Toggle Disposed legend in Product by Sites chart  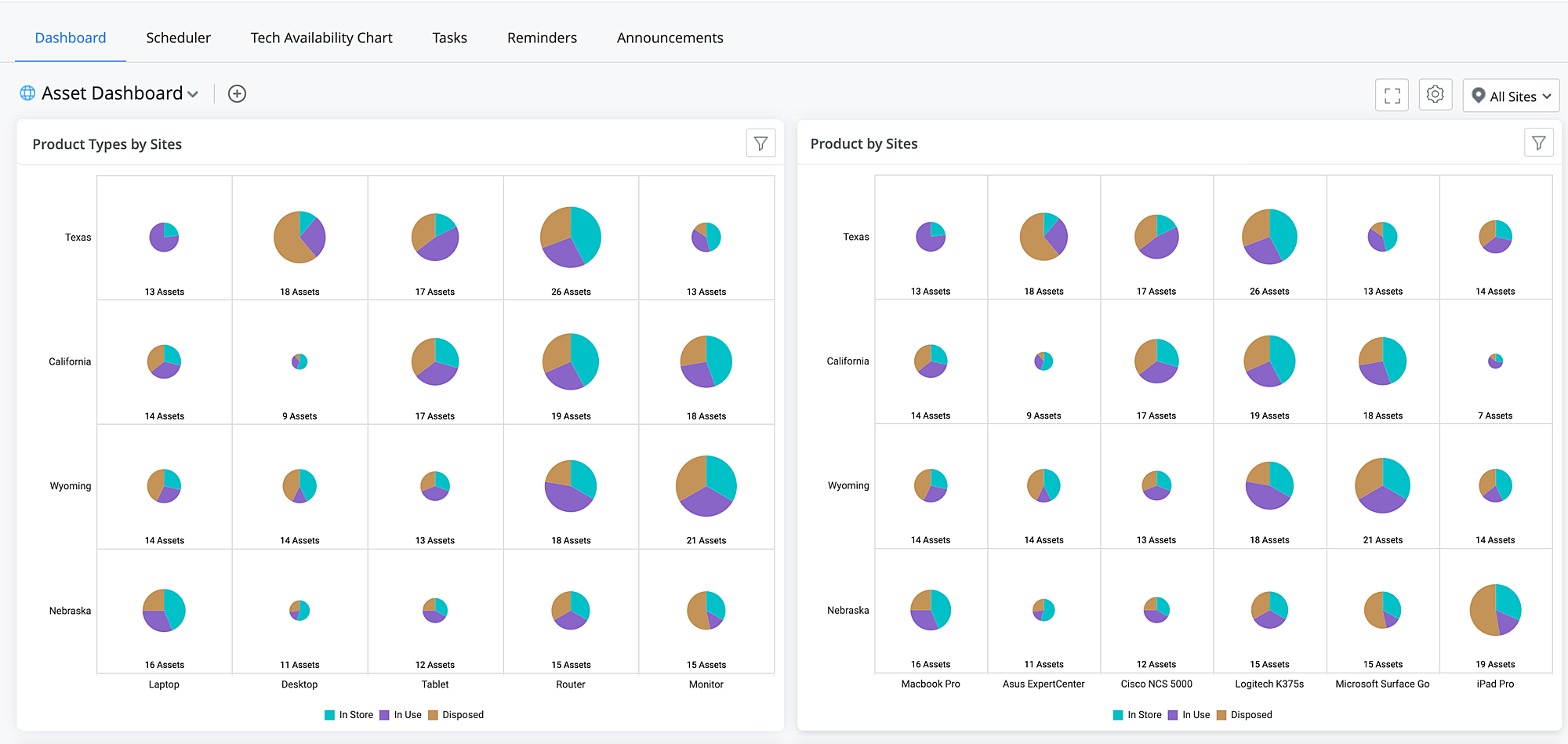(x=1244, y=715)
